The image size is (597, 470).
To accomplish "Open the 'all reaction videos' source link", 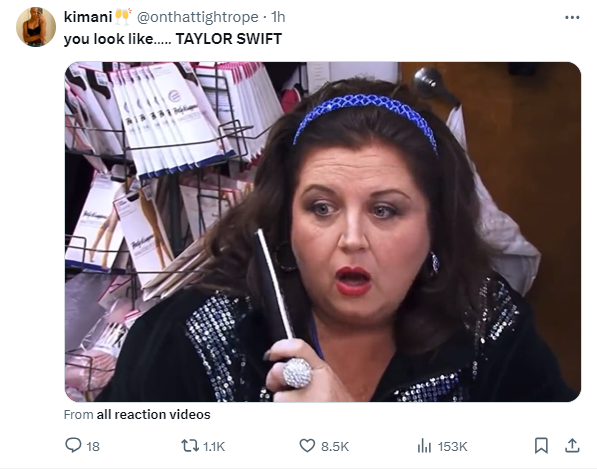I will click(x=153, y=414).
